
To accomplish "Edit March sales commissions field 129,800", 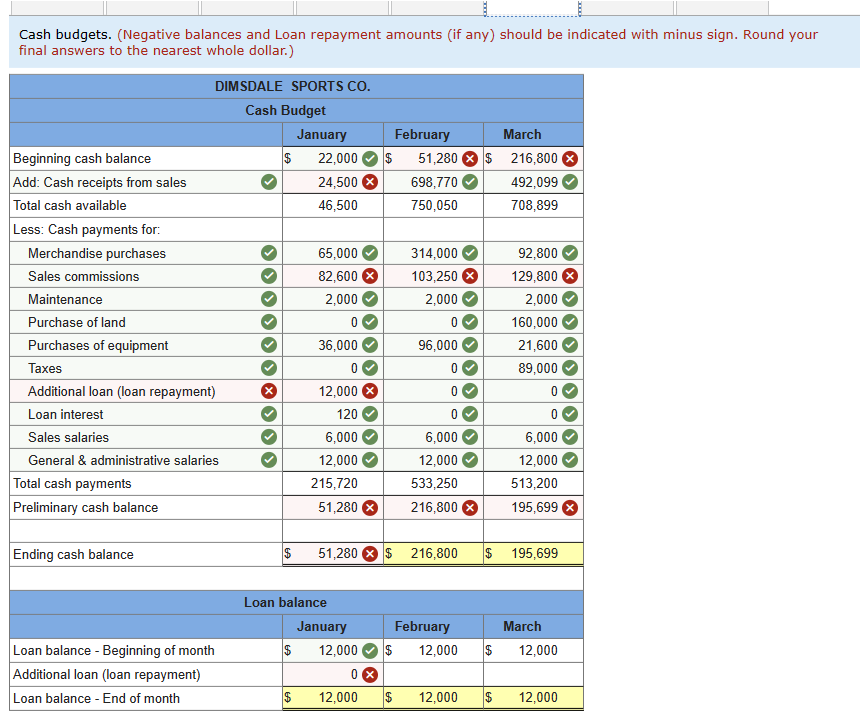I will 533,276.
